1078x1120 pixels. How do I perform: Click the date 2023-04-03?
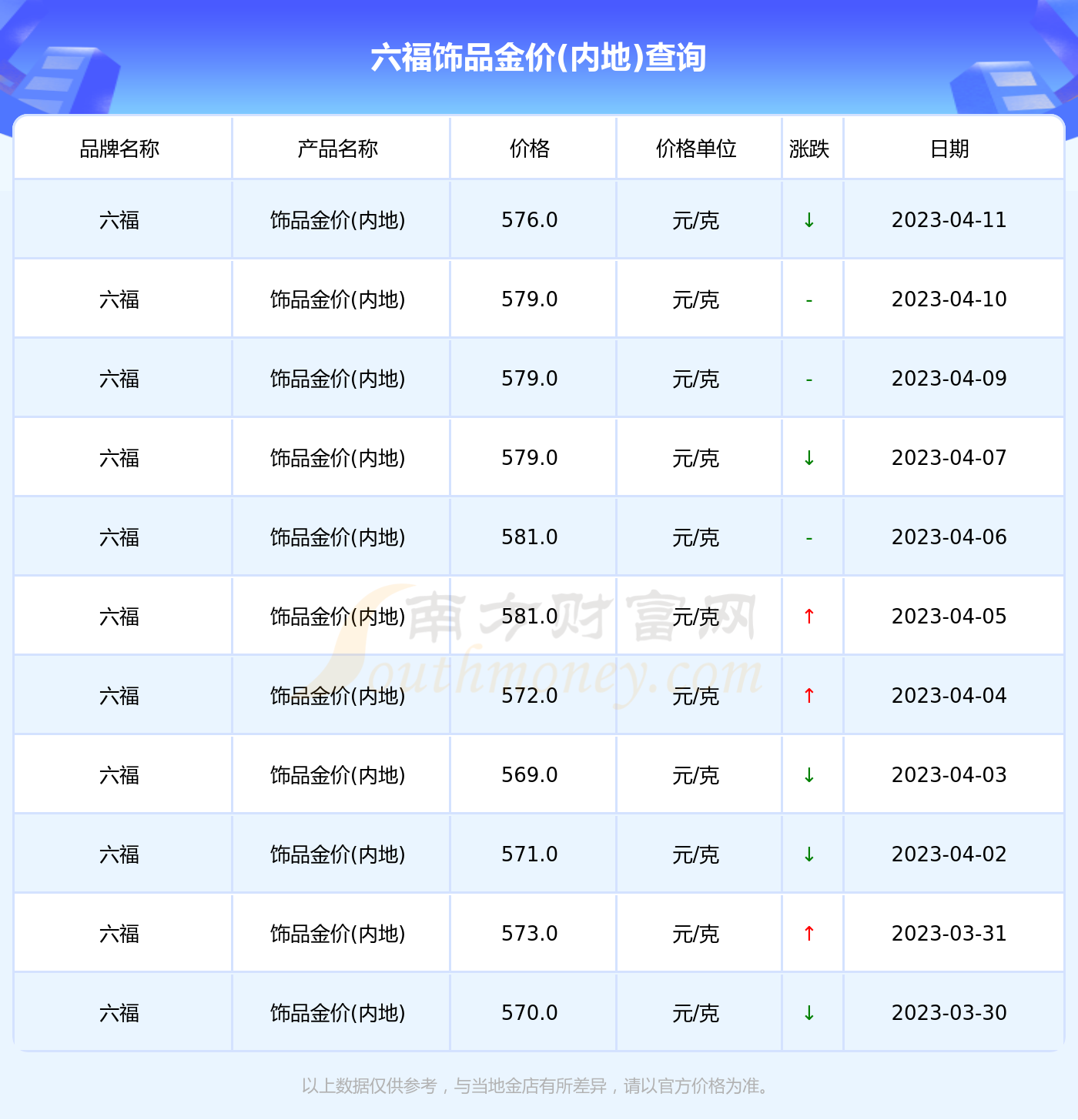click(x=949, y=775)
